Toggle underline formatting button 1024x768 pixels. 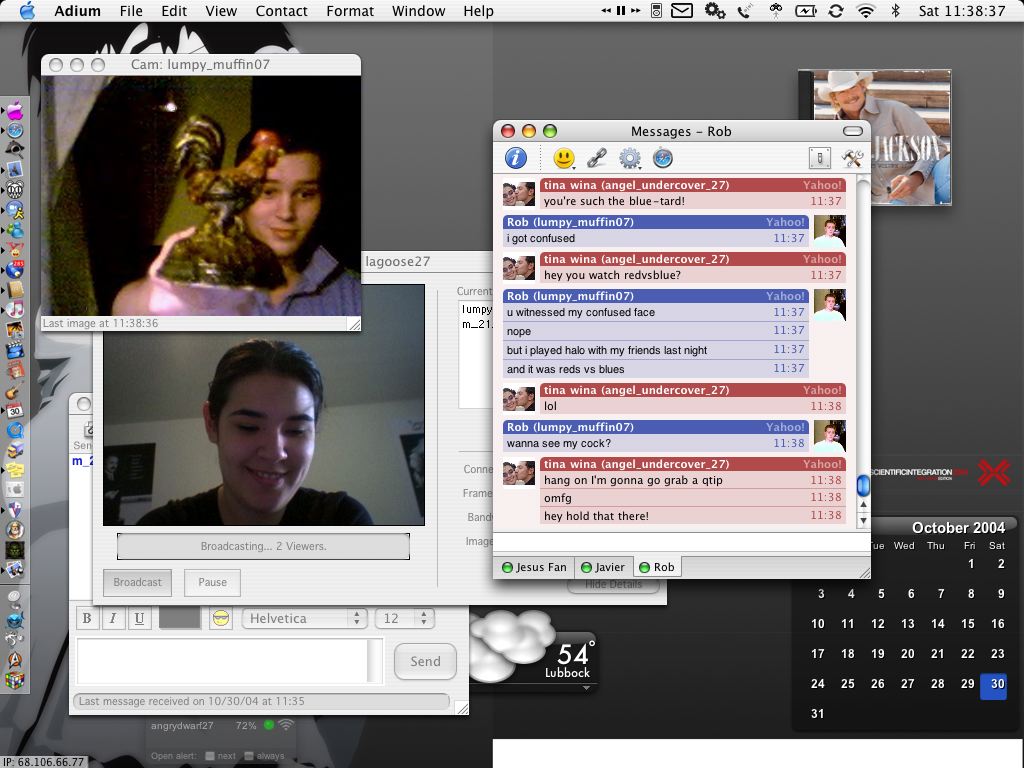(x=139, y=619)
